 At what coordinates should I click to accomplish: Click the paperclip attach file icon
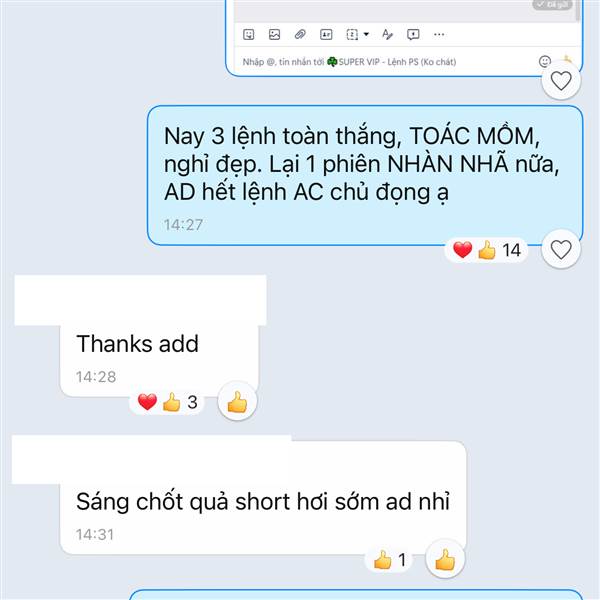300,34
